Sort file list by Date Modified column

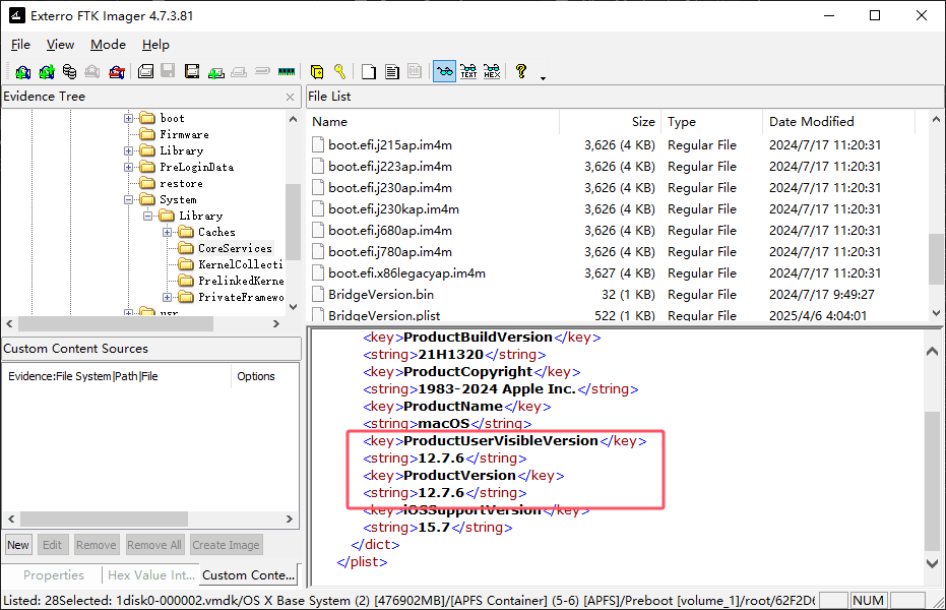[839, 122]
